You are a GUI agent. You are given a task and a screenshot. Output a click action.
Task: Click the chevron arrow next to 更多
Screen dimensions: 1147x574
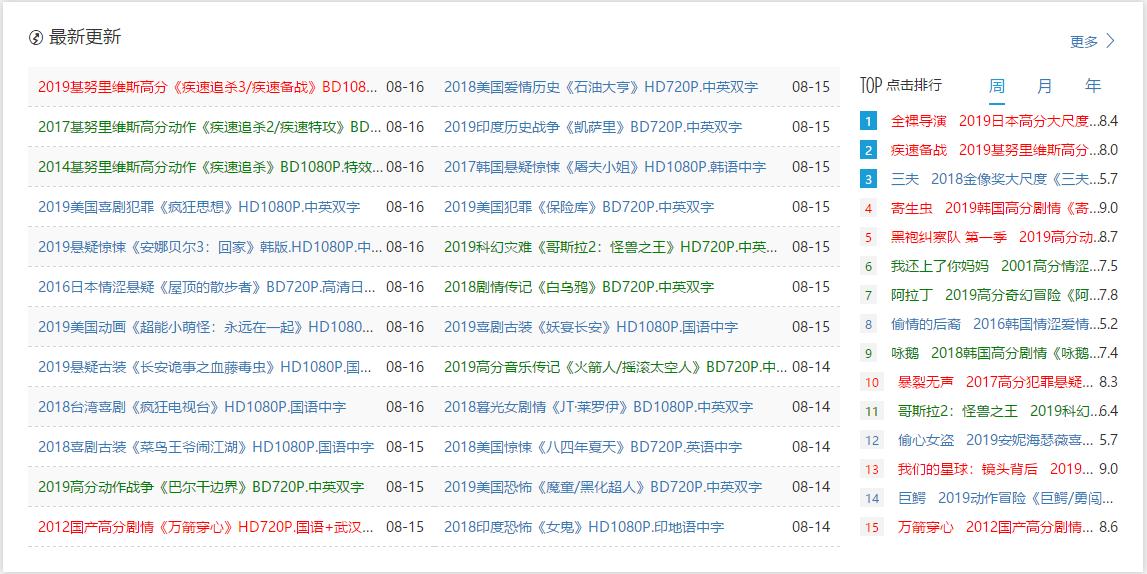coord(1111,41)
